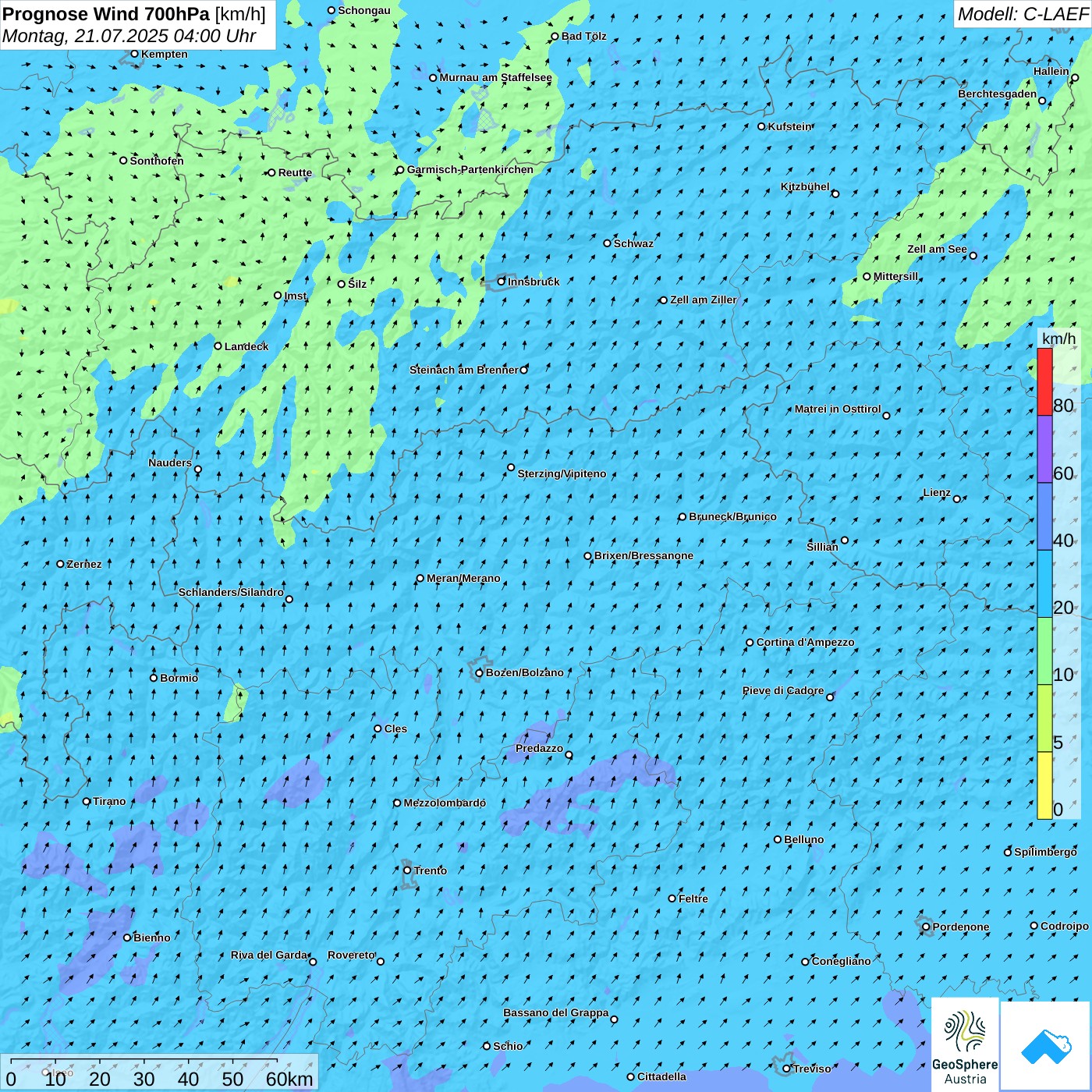This screenshot has height=1092, width=1092.
Task: Click the Imst label
Action: point(296,296)
